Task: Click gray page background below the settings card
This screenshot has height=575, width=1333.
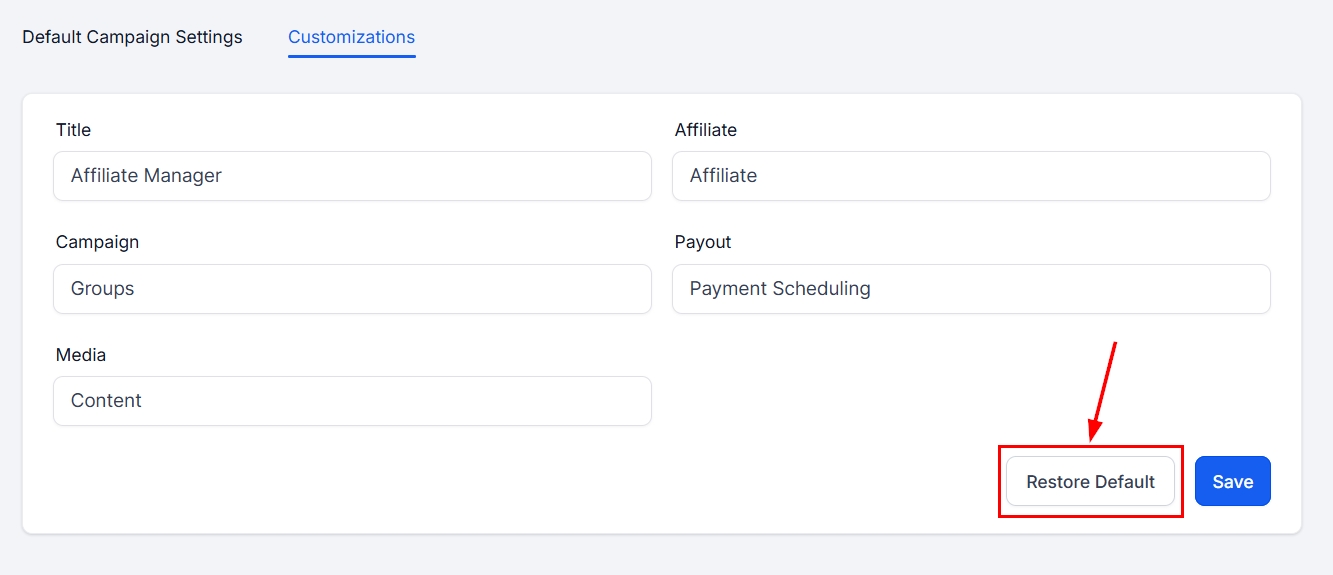Action: 660,556
